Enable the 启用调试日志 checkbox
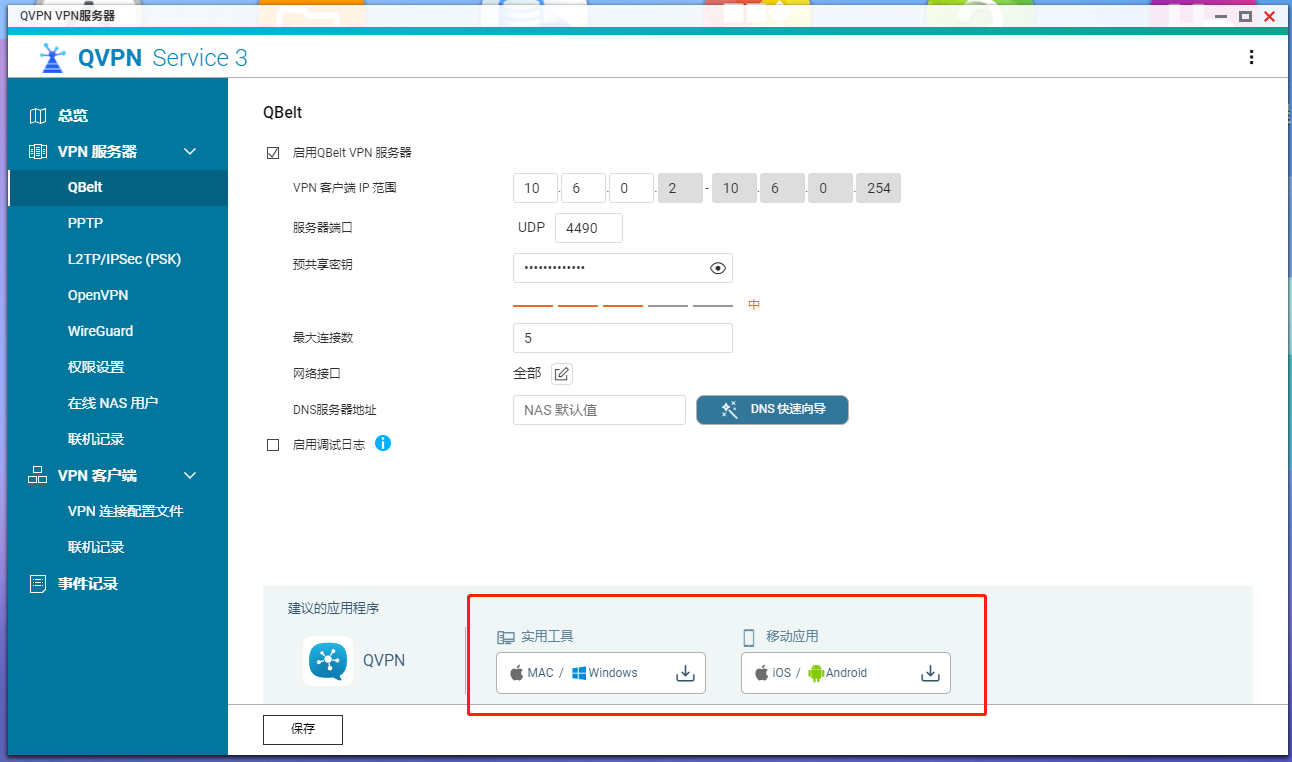The height and width of the screenshot is (762, 1292). coord(273,445)
